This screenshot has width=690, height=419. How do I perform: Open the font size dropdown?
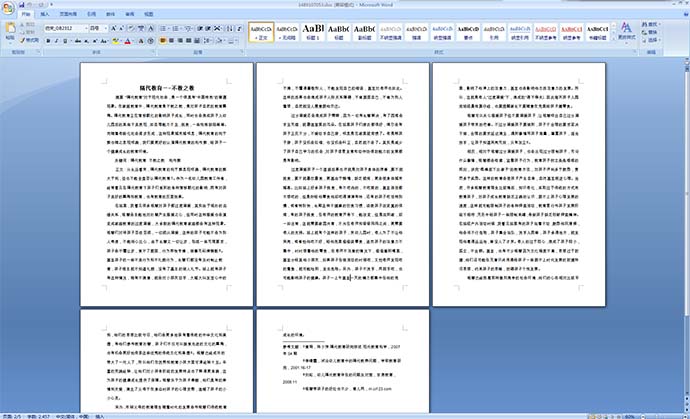click(106, 28)
